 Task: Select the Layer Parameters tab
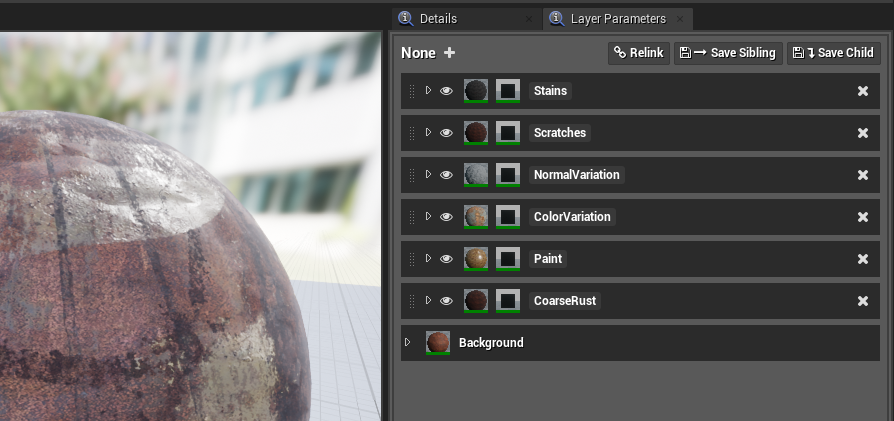tap(617, 19)
